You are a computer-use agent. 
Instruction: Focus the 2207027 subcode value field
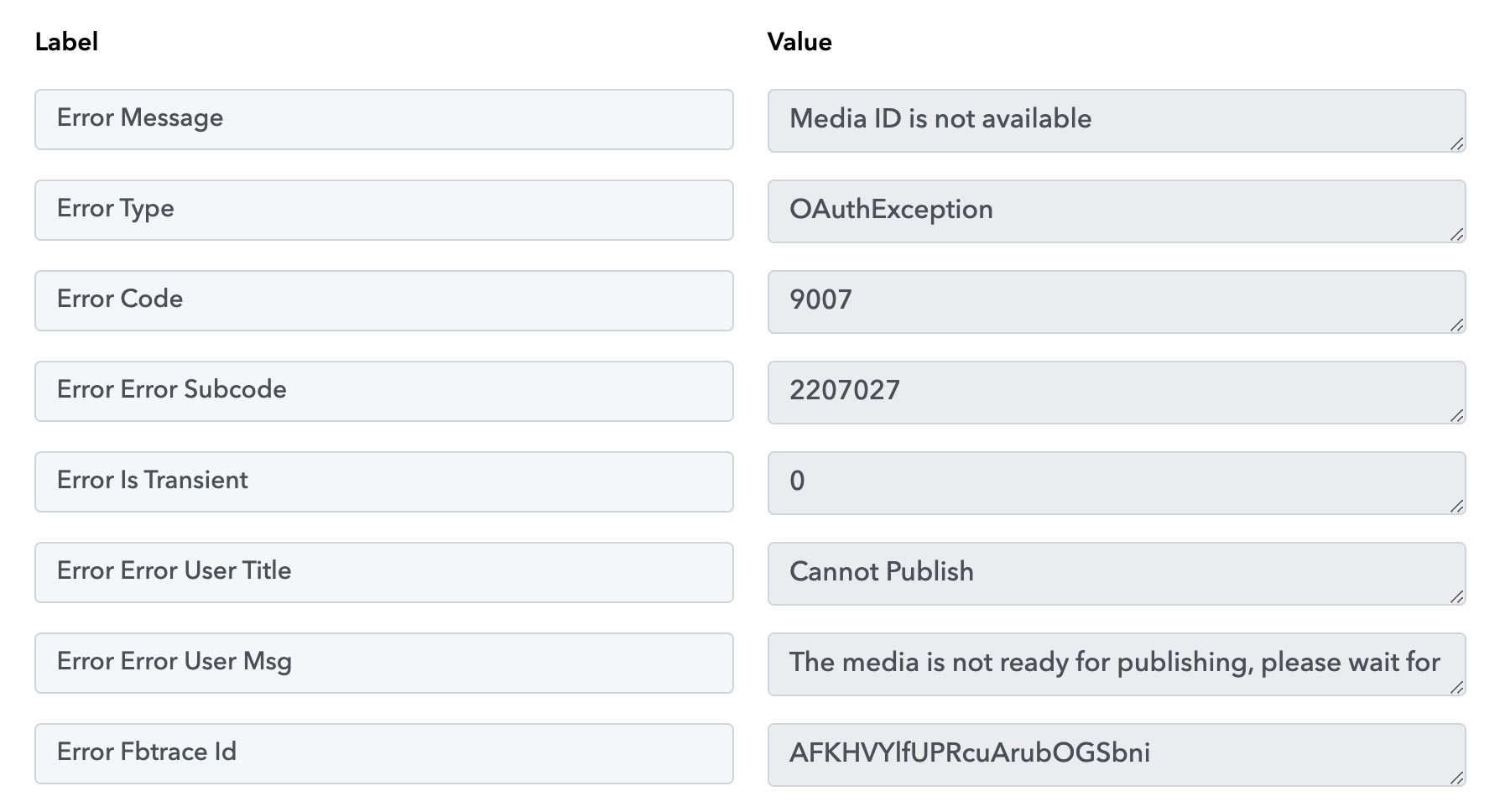click(1117, 393)
